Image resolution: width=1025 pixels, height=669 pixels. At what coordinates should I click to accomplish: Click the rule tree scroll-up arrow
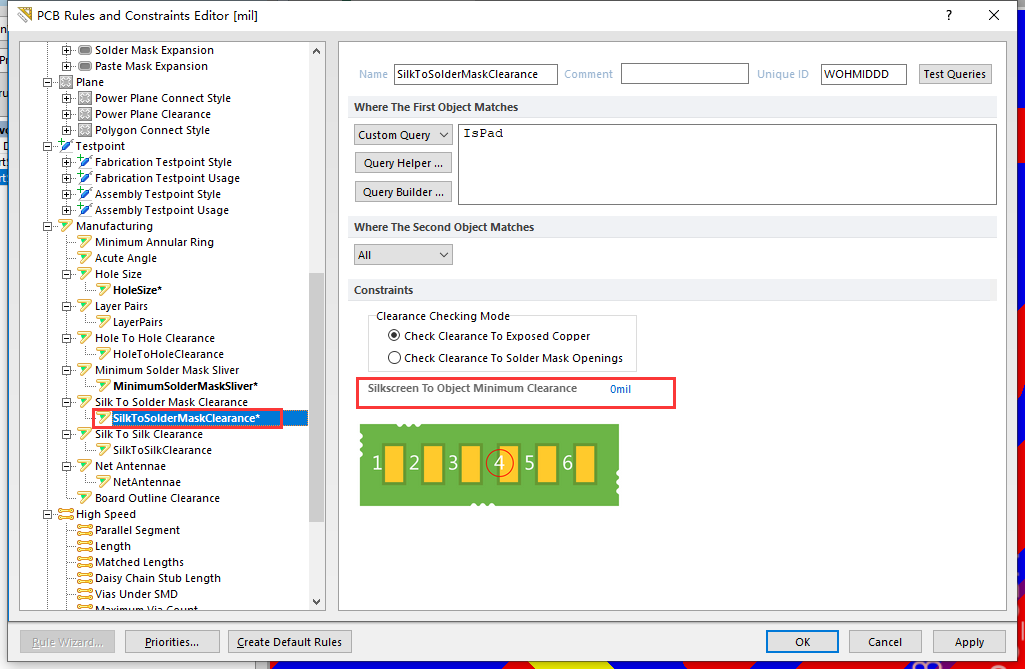point(316,51)
